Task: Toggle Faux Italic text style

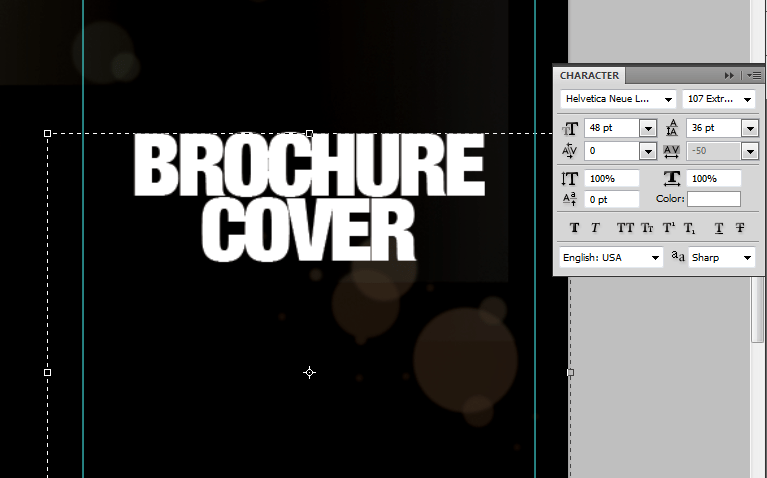Action: click(595, 228)
